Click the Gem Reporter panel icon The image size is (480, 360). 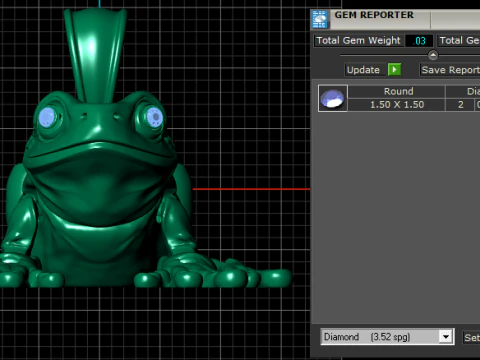pos(320,19)
